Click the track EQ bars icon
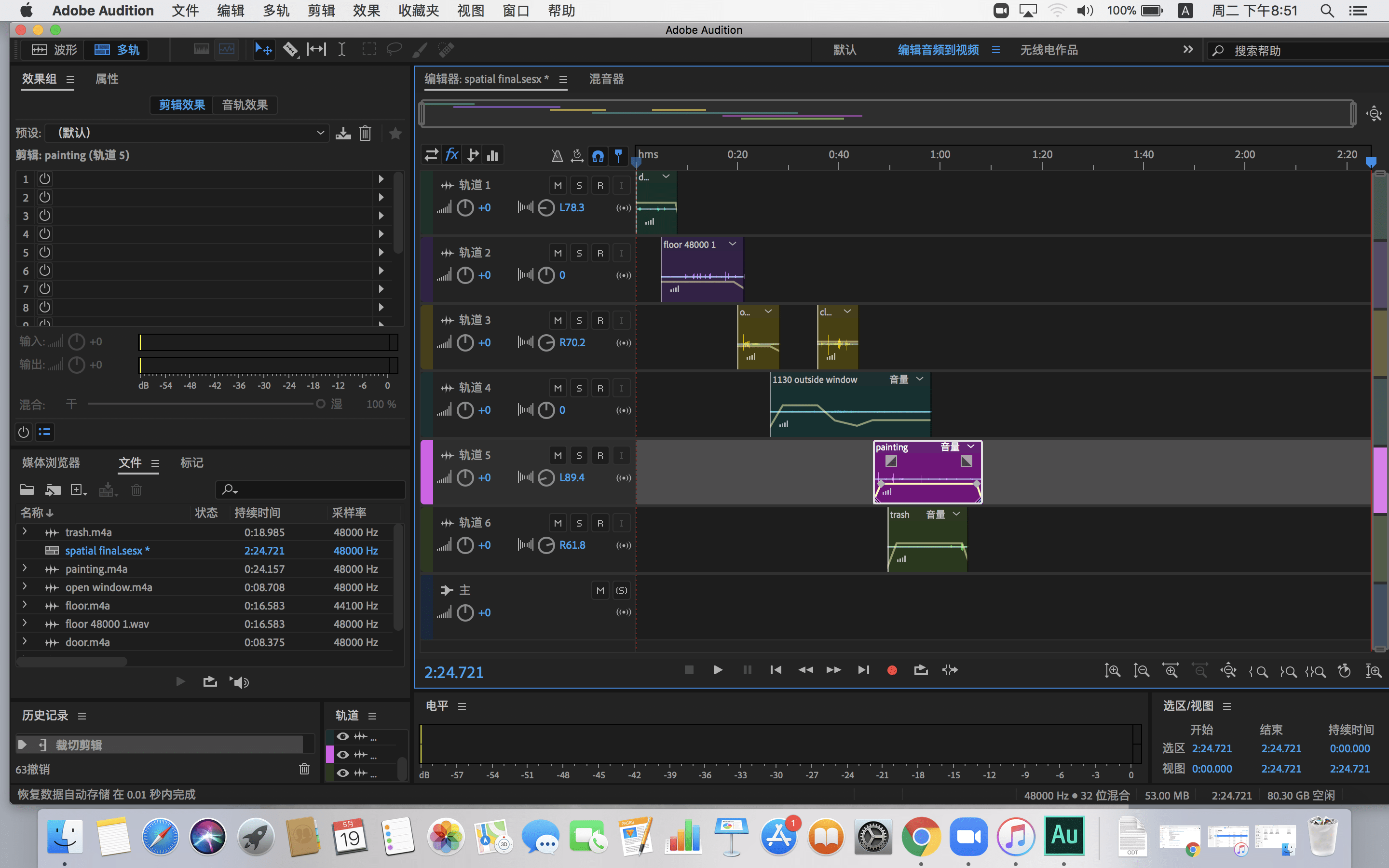The image size is (1389, 868). [x=492, y=155]
